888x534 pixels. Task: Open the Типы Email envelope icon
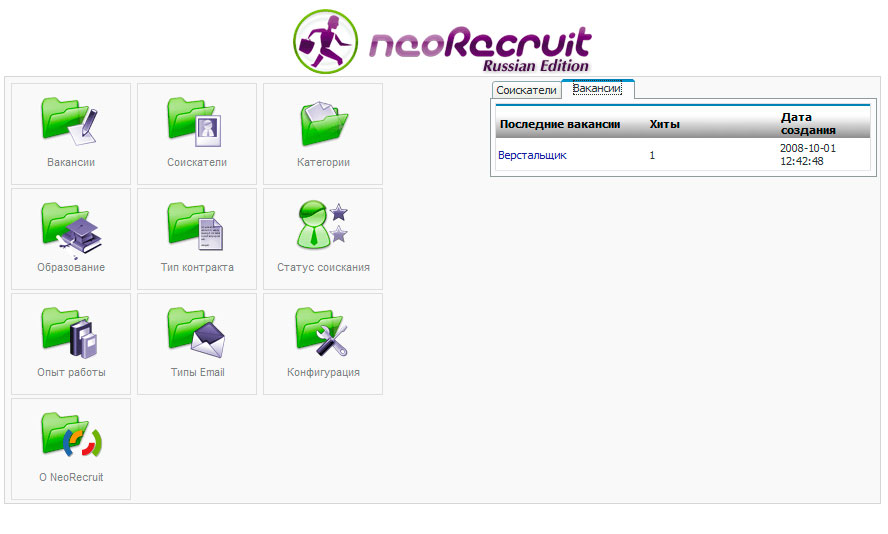click(197, 332)
